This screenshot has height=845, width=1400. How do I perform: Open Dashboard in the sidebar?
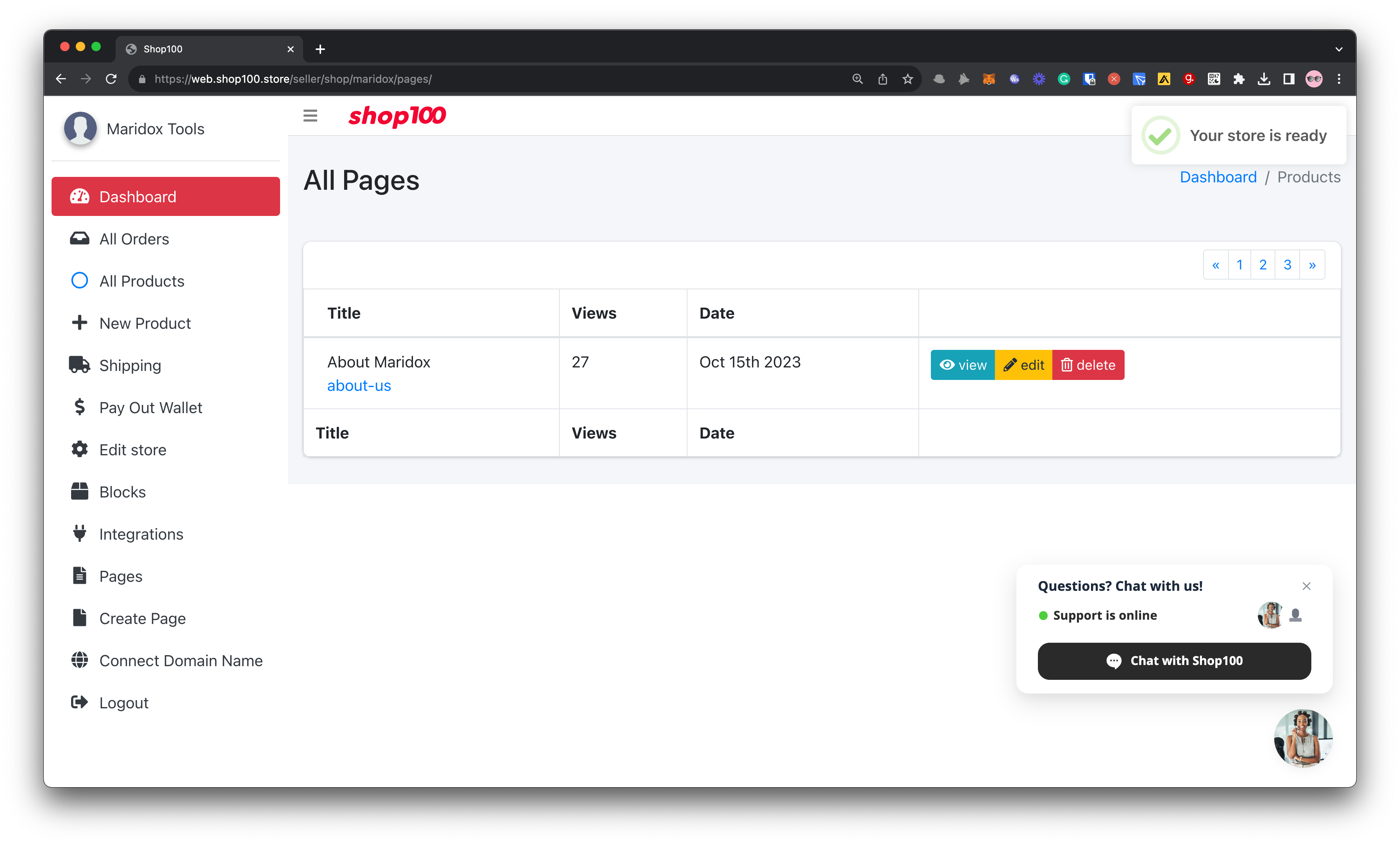click(165, 196)
